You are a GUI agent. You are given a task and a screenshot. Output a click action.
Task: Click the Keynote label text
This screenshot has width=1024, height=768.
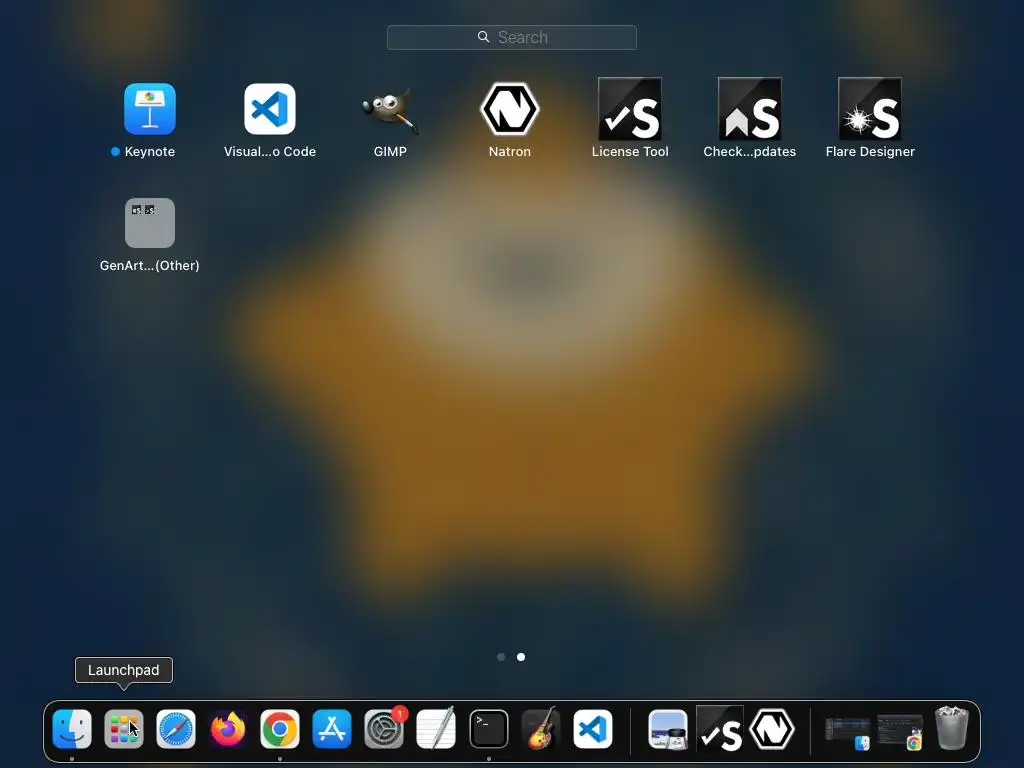(150, 152)
